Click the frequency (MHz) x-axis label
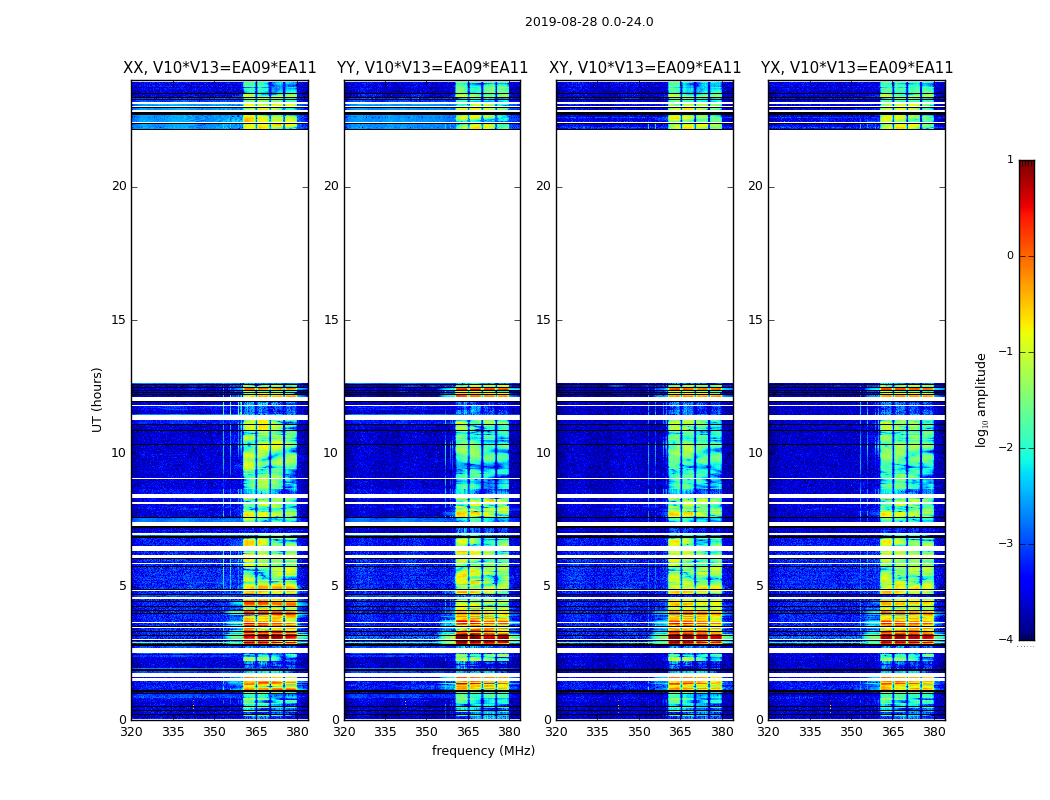The image size is (1050, 800). tap(483, 751)
